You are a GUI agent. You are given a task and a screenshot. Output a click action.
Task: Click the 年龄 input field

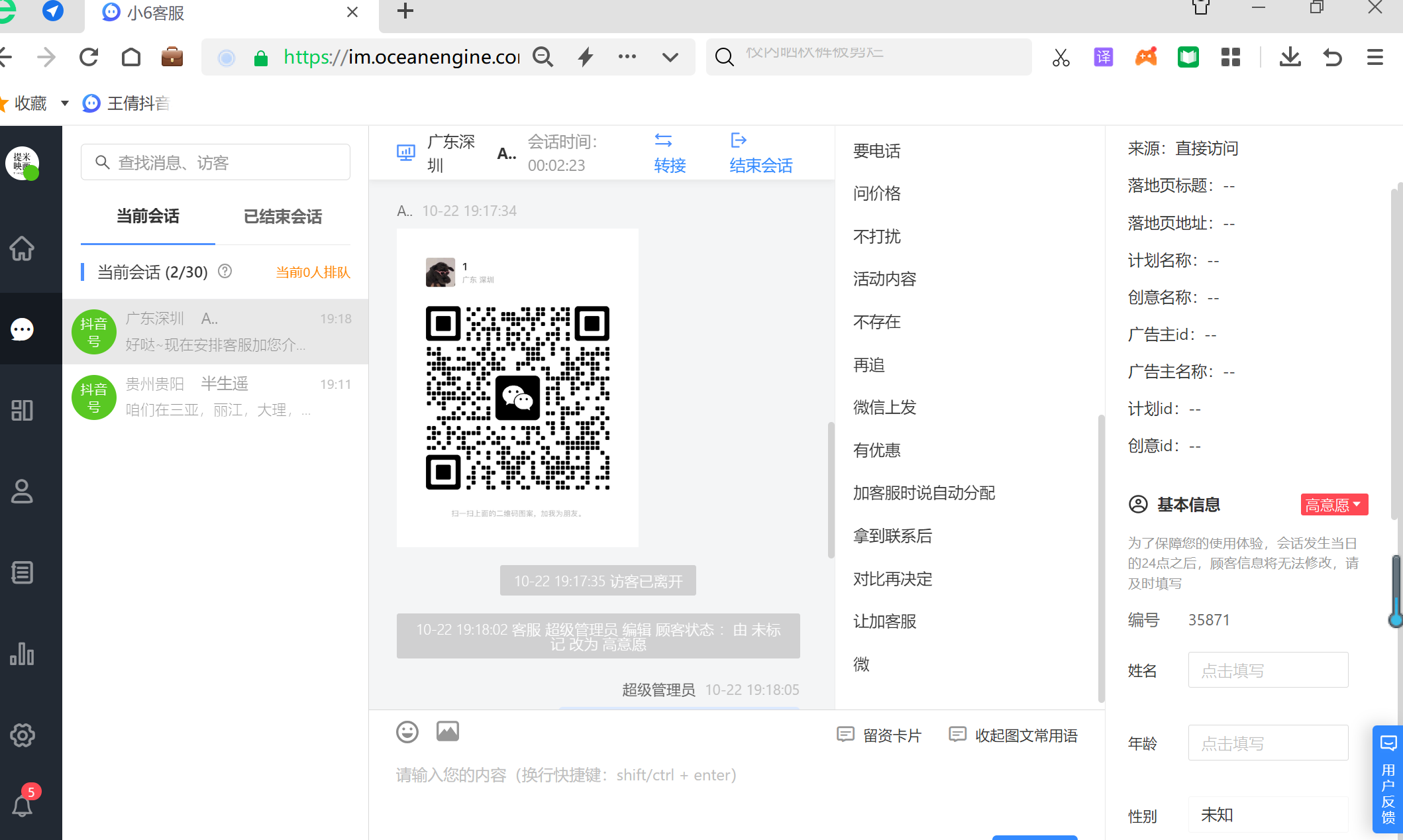(1268, 743)
